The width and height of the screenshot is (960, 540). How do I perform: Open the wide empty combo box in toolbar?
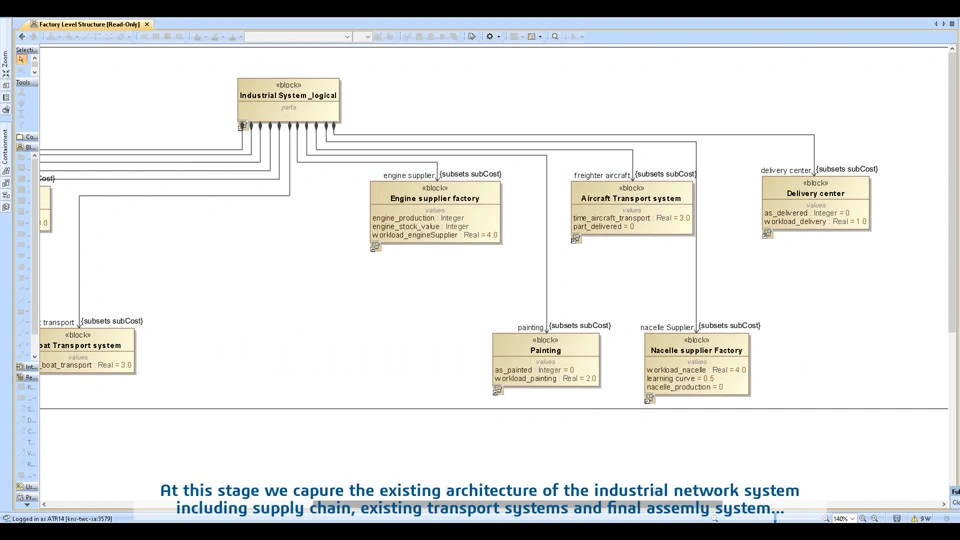(298, 37)
